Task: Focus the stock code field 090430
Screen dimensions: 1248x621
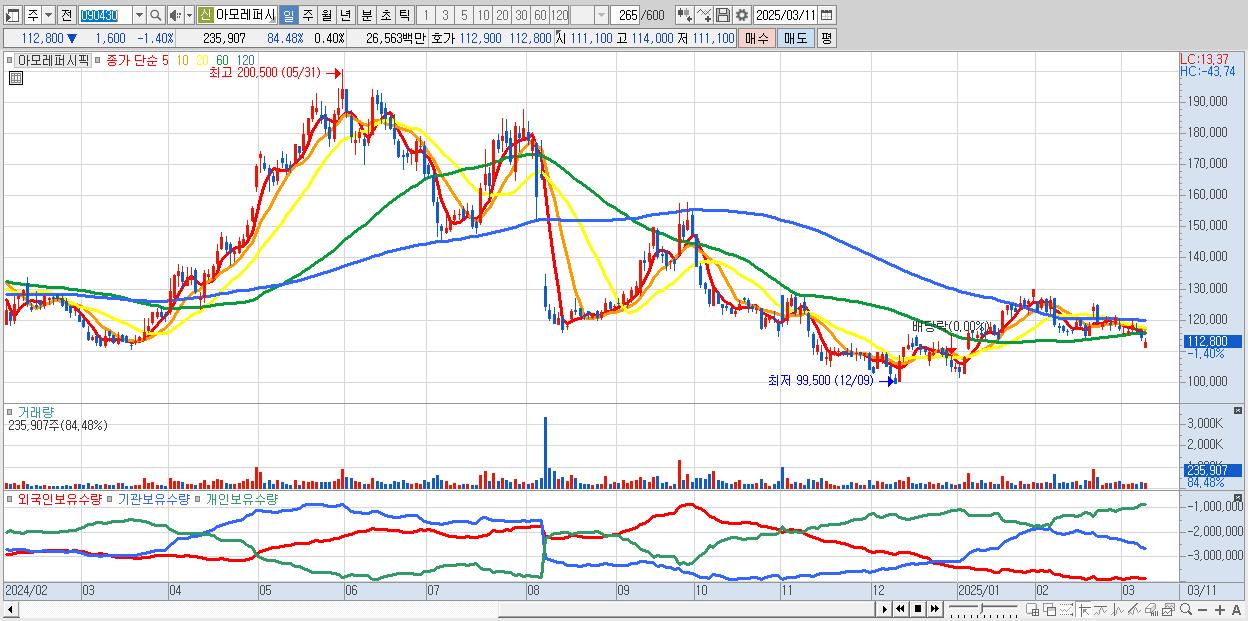Action: coord(105,15)
